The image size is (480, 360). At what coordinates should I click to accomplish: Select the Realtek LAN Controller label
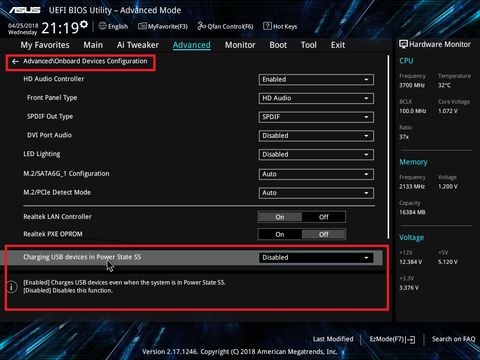tap(57, 217)
